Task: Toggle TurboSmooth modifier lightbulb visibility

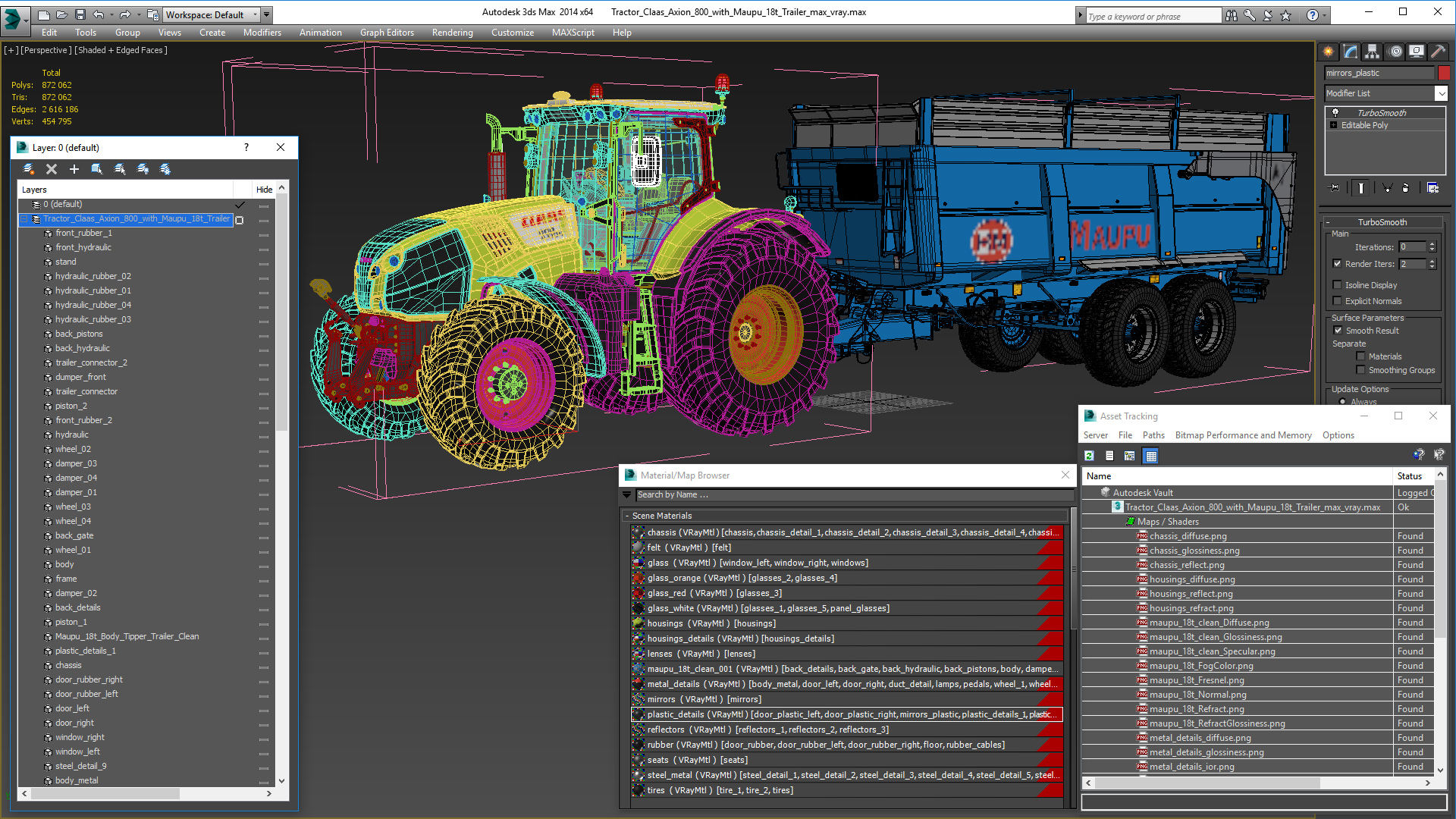Action: tap(1335, 112)
